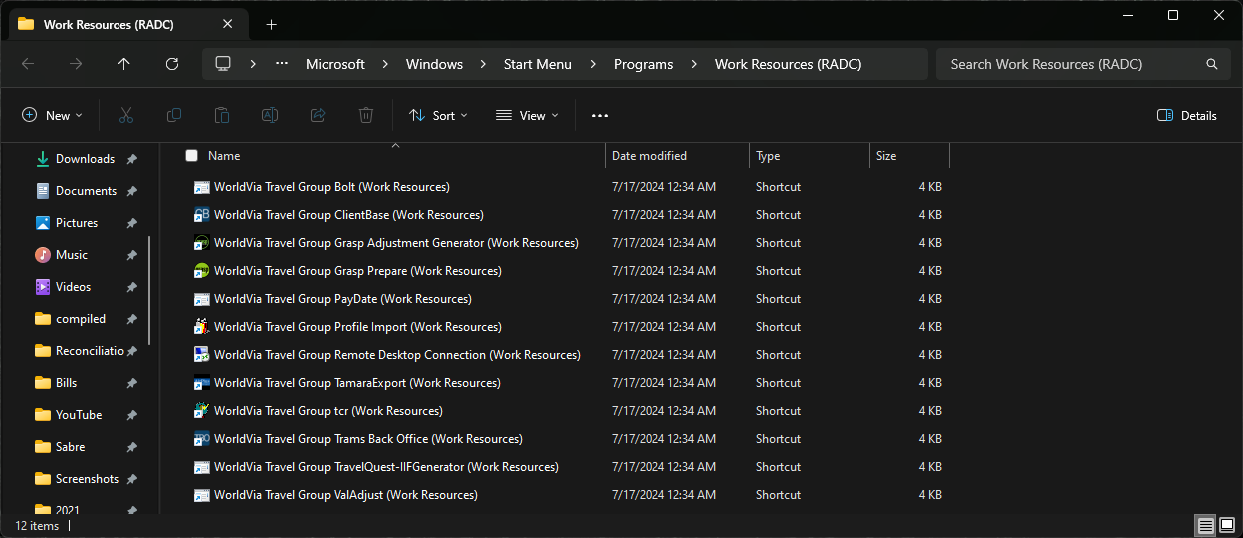The image size is (1243, 538).
Task: Add a new File Explorer tab
Action: [x=272, y=24]
